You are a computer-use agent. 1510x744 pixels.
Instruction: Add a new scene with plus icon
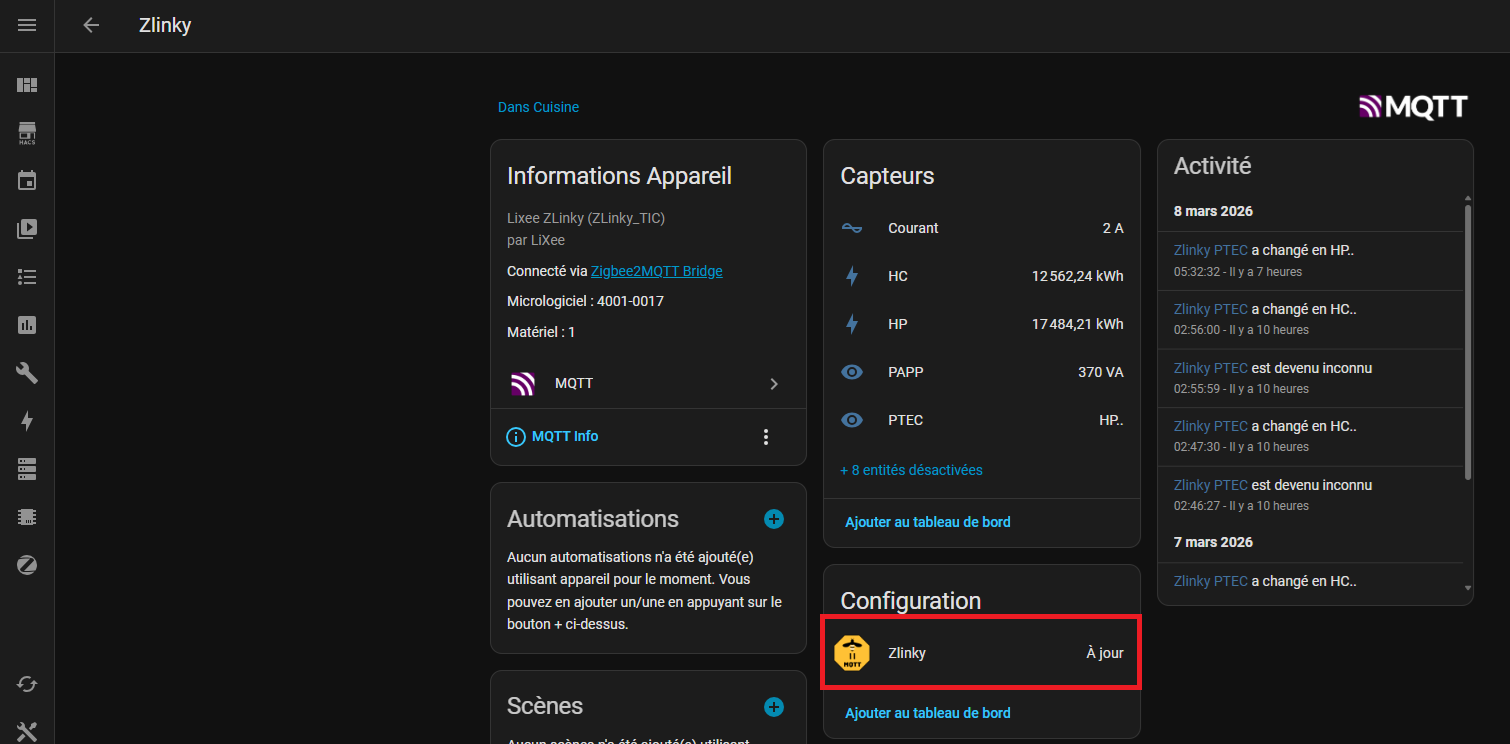click(773, 707)
